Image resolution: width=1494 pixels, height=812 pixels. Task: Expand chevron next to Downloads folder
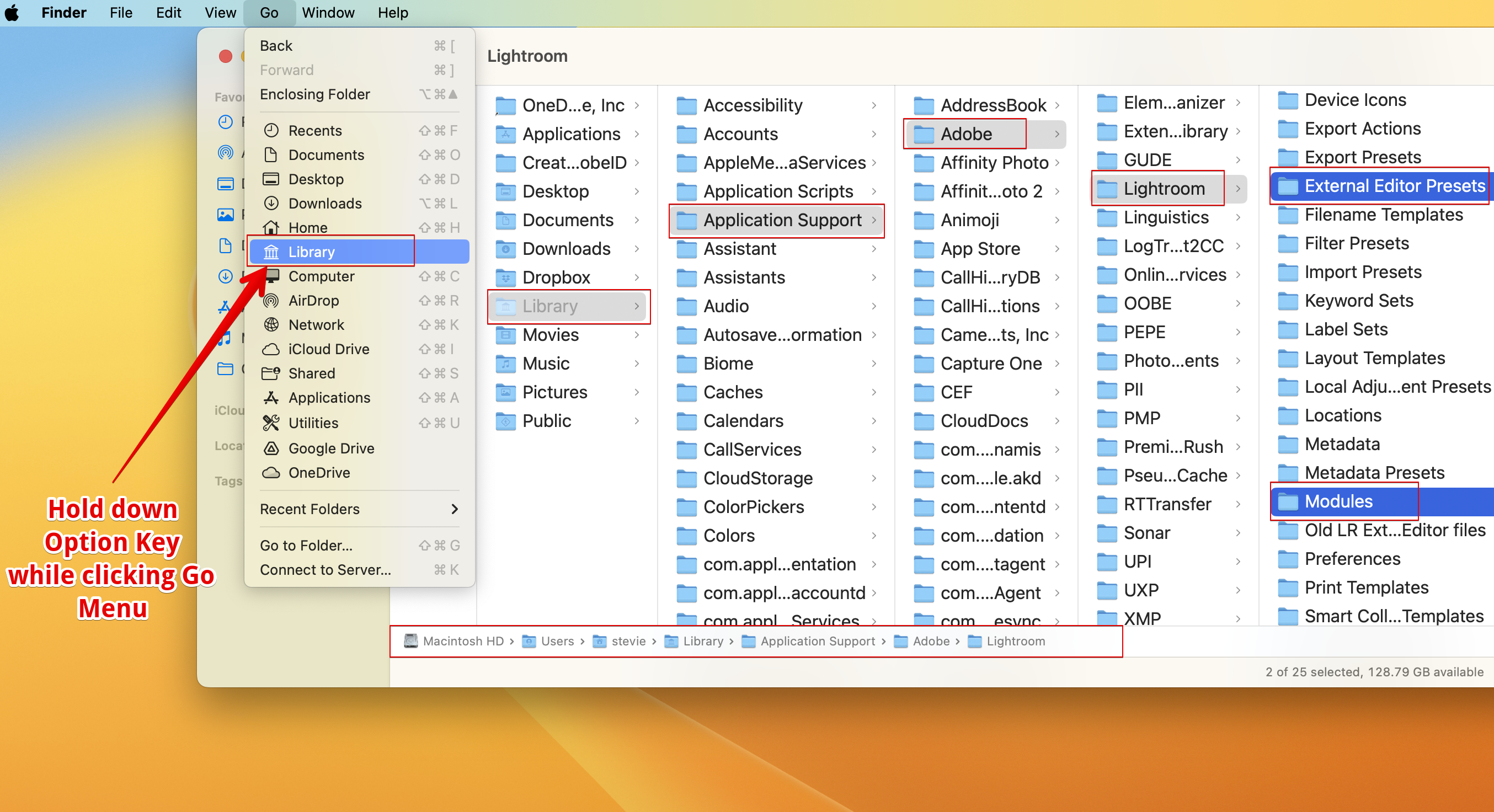click(637, 248)
